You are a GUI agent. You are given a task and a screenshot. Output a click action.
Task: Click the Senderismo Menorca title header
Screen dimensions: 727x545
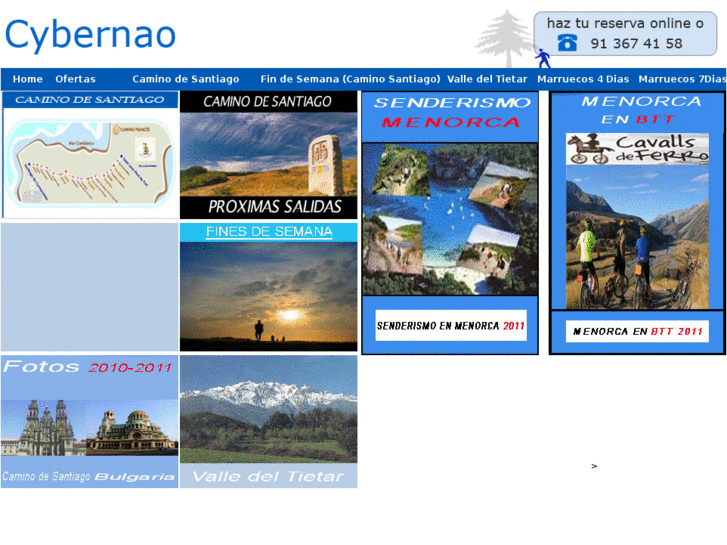coord(452,112)
